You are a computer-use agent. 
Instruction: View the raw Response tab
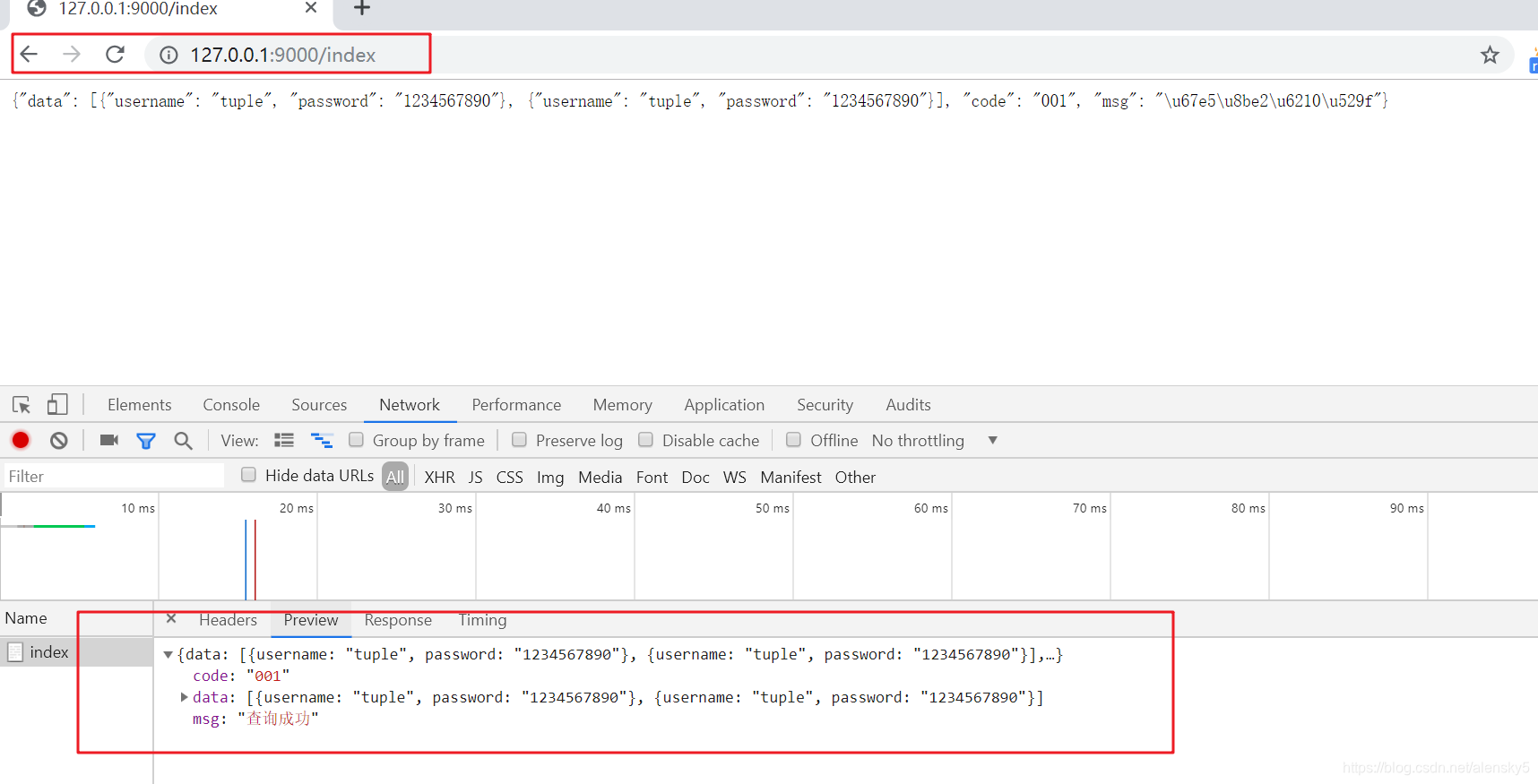pos(398,620)
